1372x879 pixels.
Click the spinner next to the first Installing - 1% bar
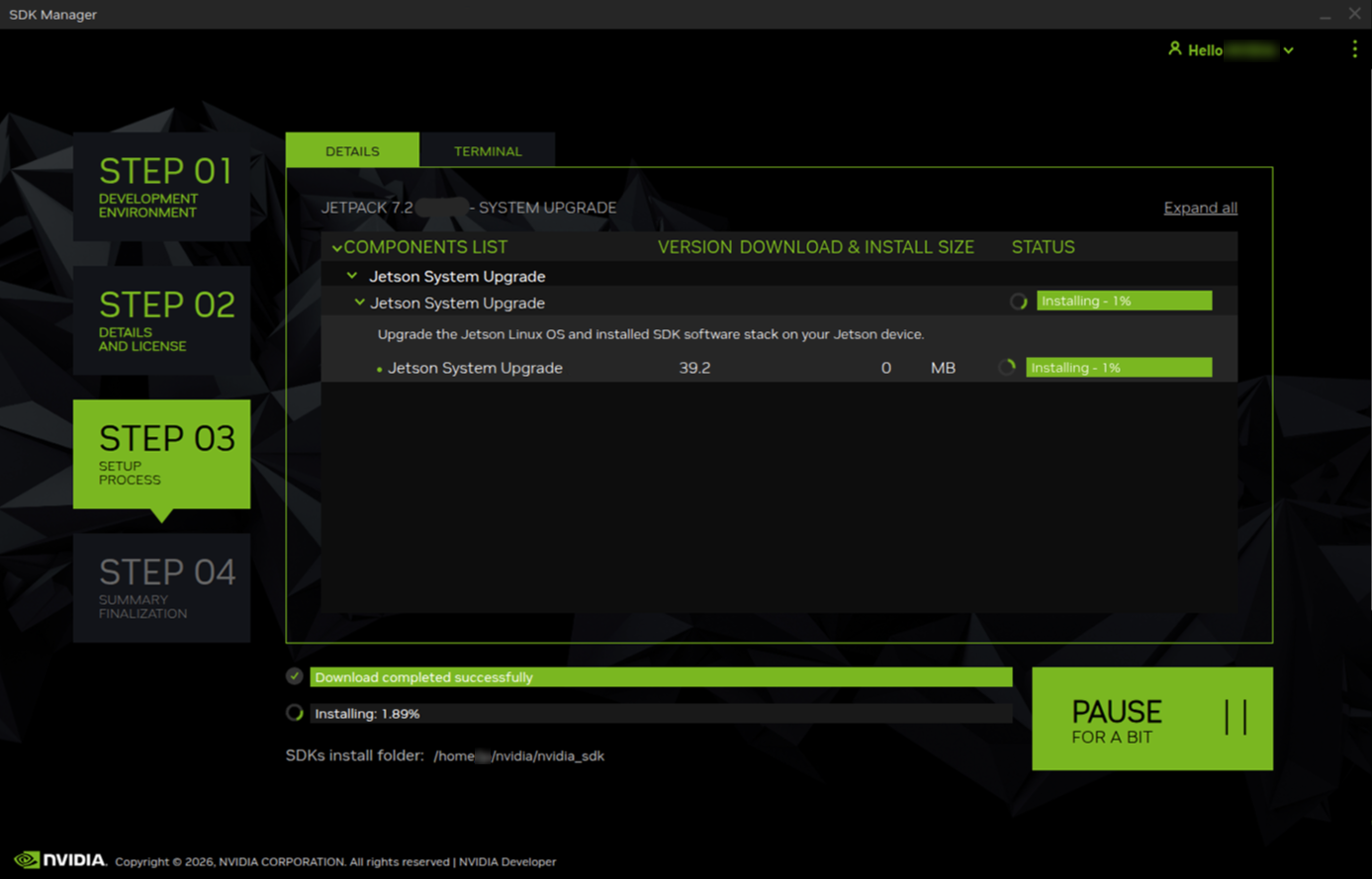pyautogui.click(x=1018, y=302)
